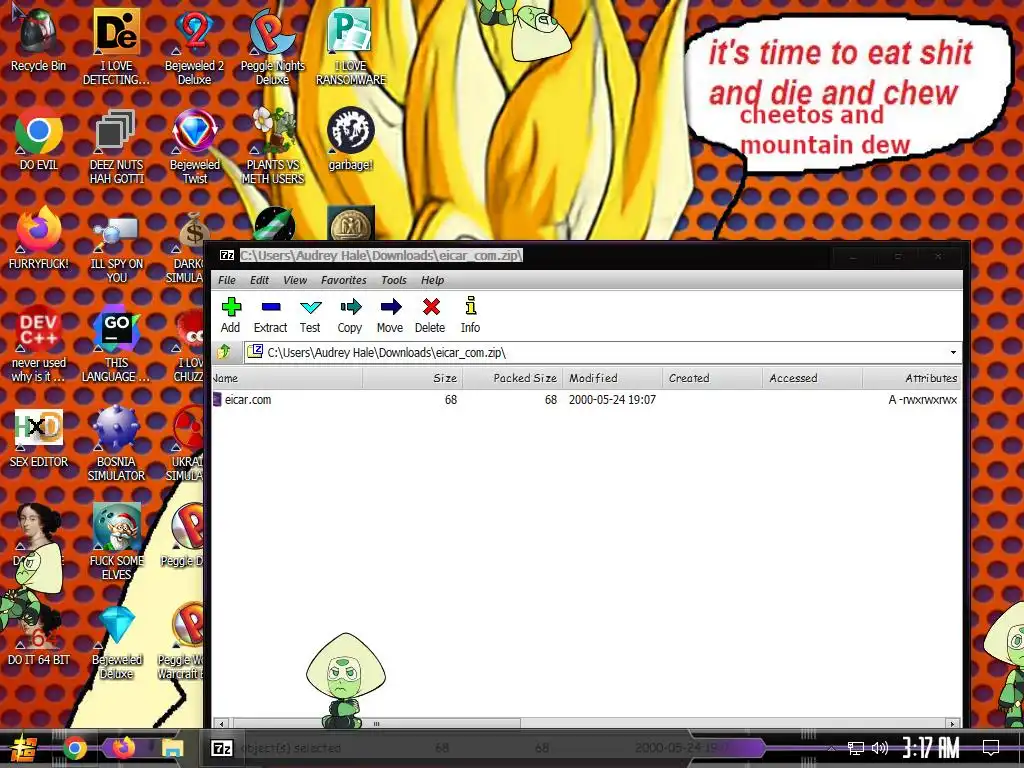Select the Peggle Nights Deluxe desktop icon

(x=272, y=46)
